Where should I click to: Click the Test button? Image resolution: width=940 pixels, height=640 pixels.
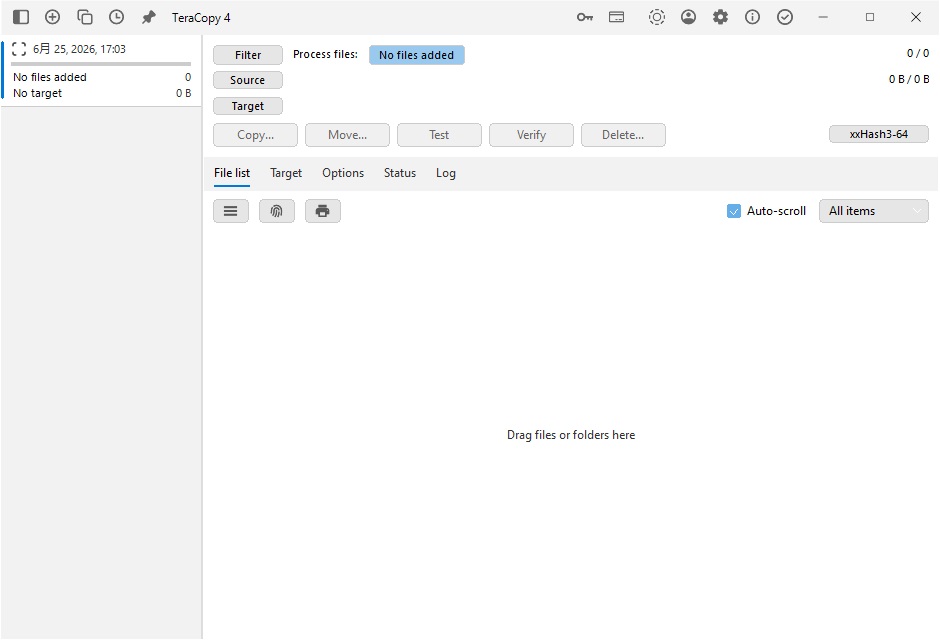(x=439, y=135)
